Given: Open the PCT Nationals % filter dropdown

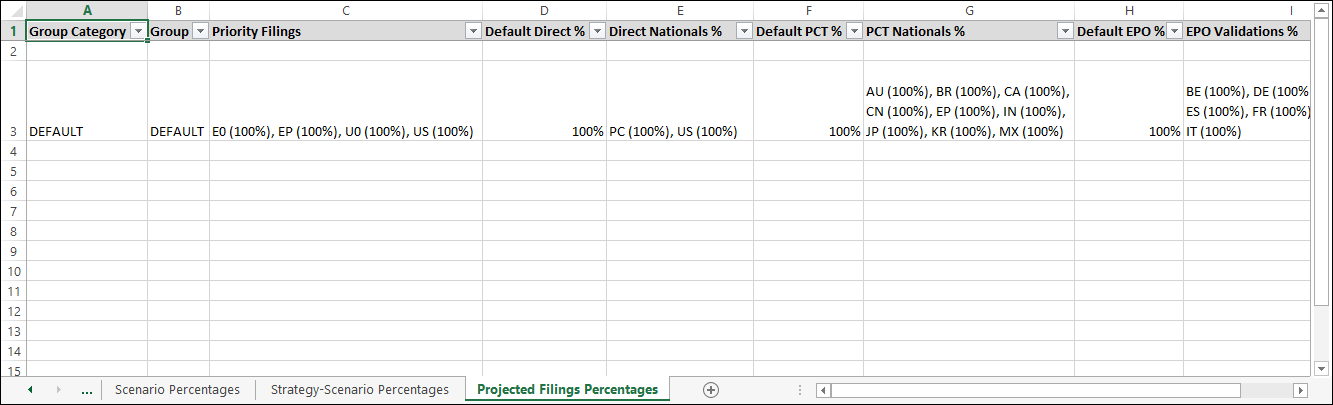Looking at the screenshot, I should 1064,32.
